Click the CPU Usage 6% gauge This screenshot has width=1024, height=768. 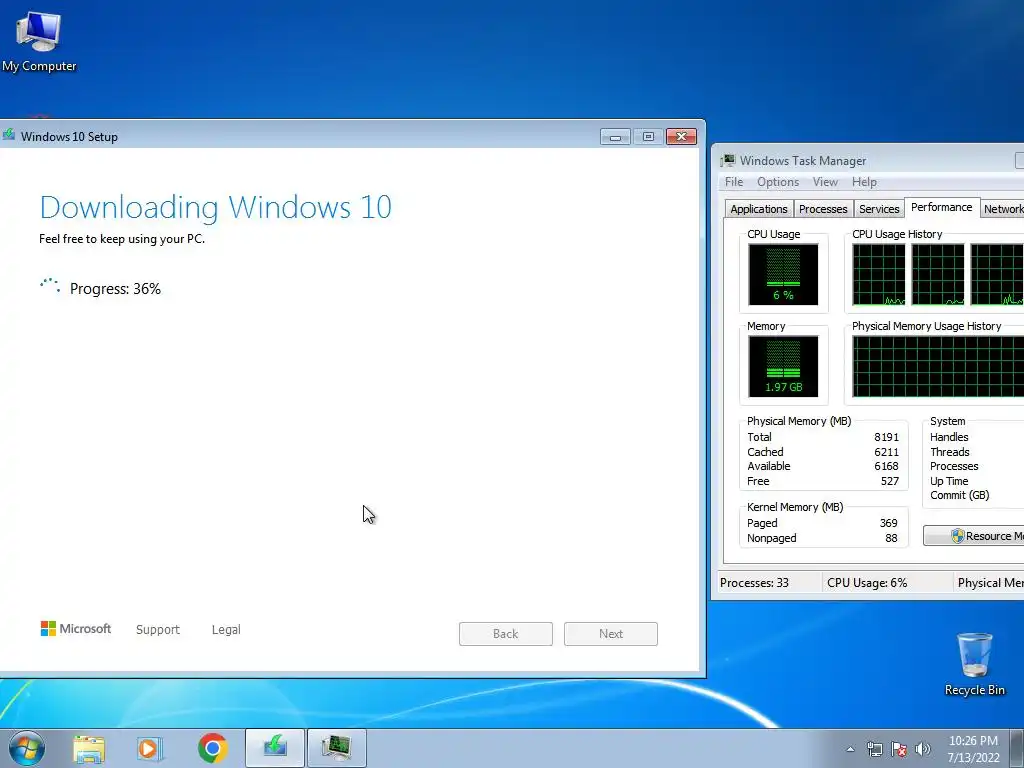[783, 274]
